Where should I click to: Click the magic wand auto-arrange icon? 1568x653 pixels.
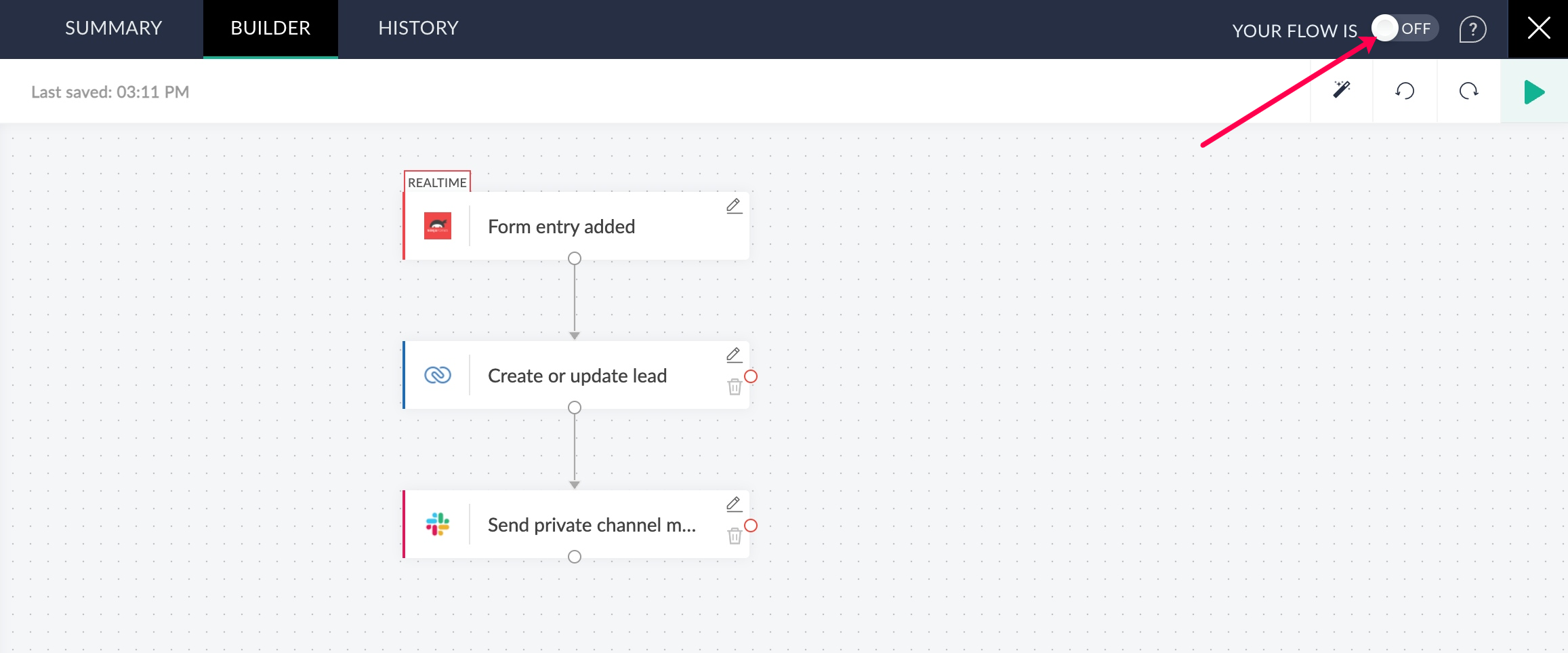coord(1341,90)
